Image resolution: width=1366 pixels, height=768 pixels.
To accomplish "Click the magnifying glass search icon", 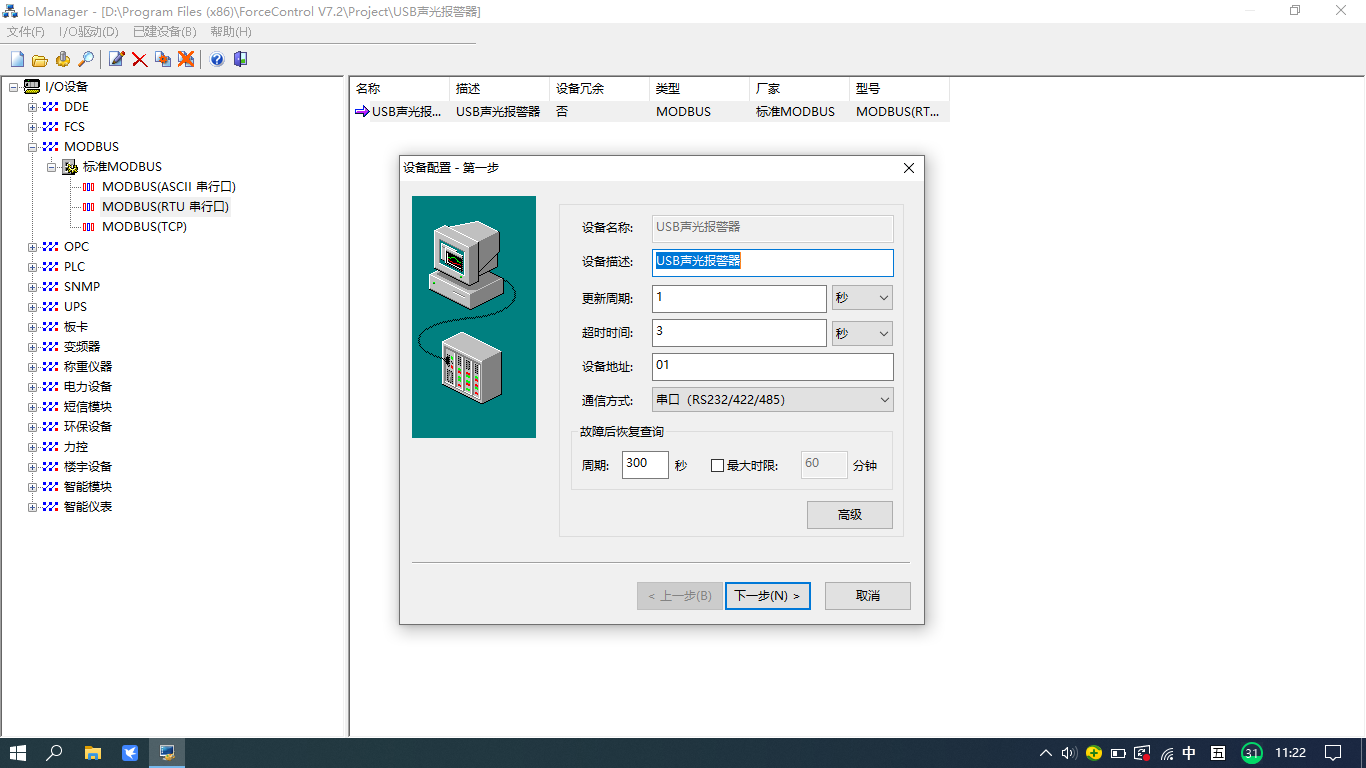I will (x=86, y=60).
